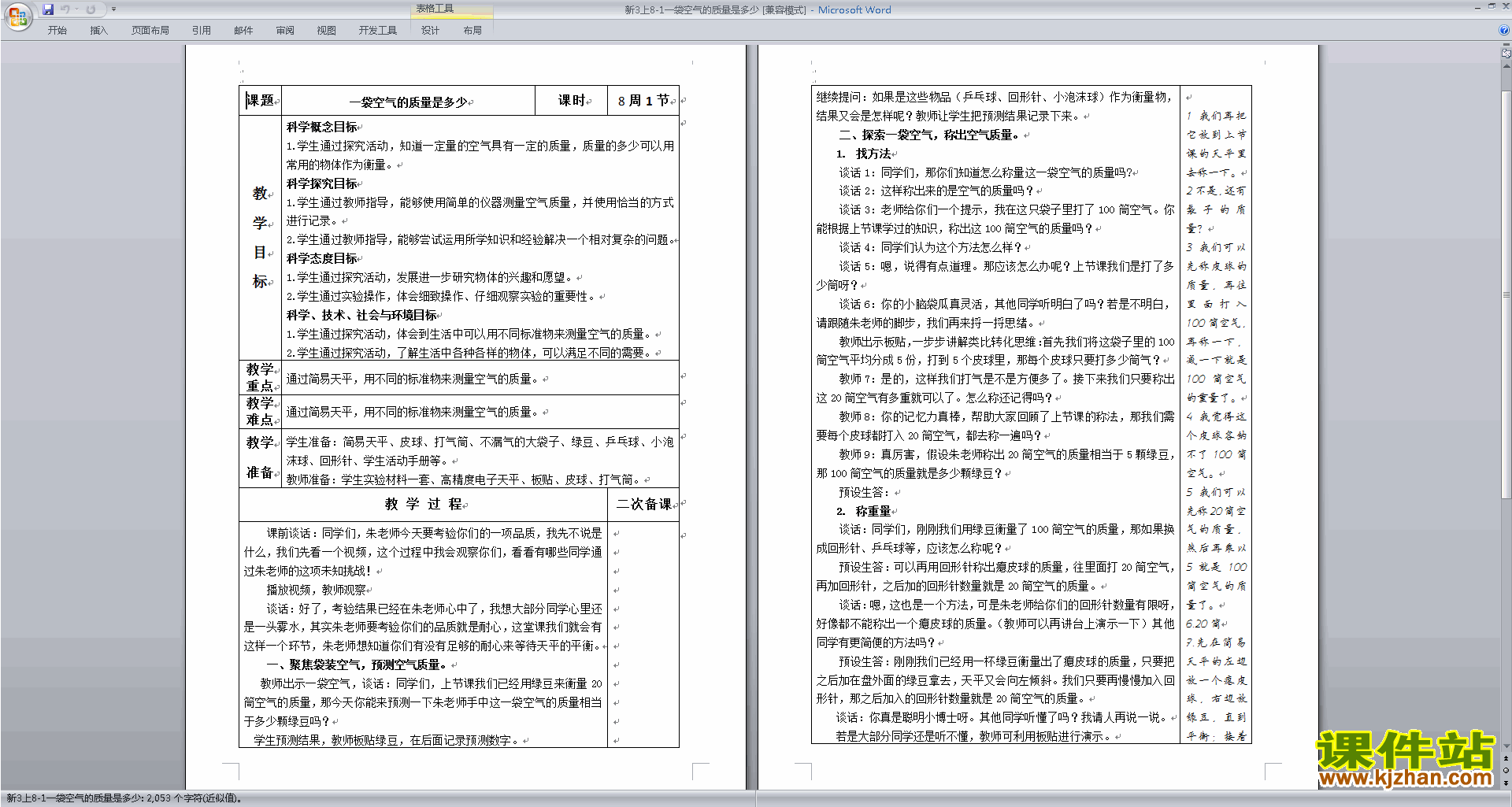Open the 开始 ribbon tab

click(57, 30)
